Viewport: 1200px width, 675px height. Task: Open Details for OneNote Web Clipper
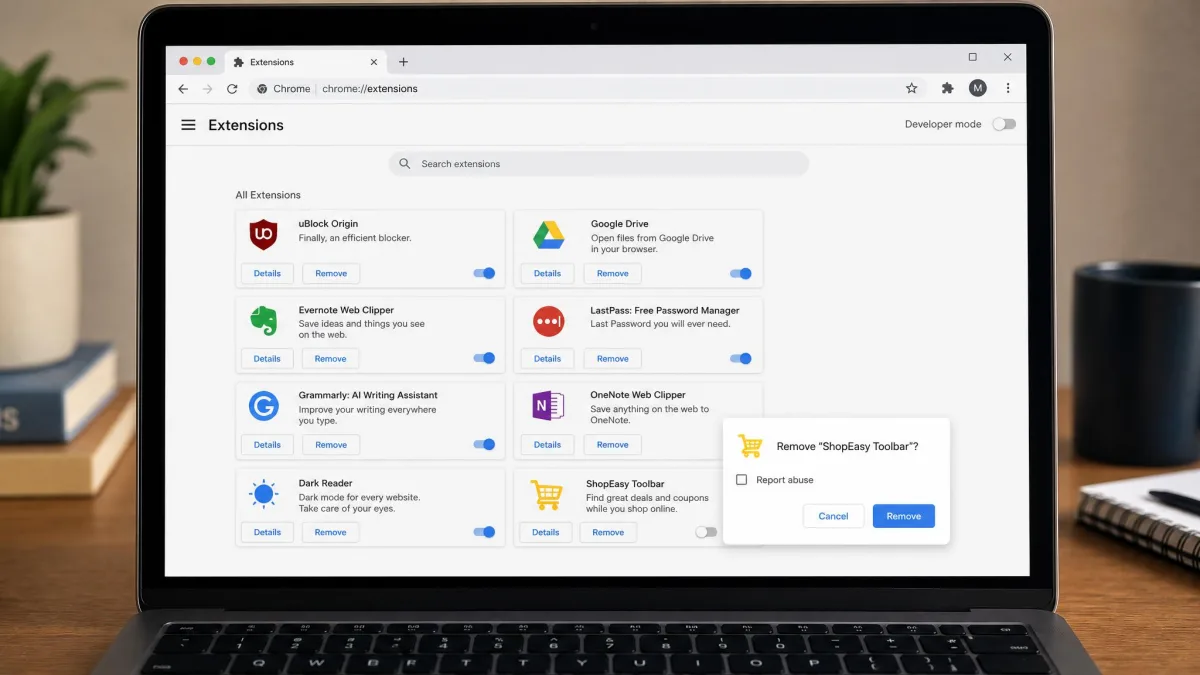(547, 444)
